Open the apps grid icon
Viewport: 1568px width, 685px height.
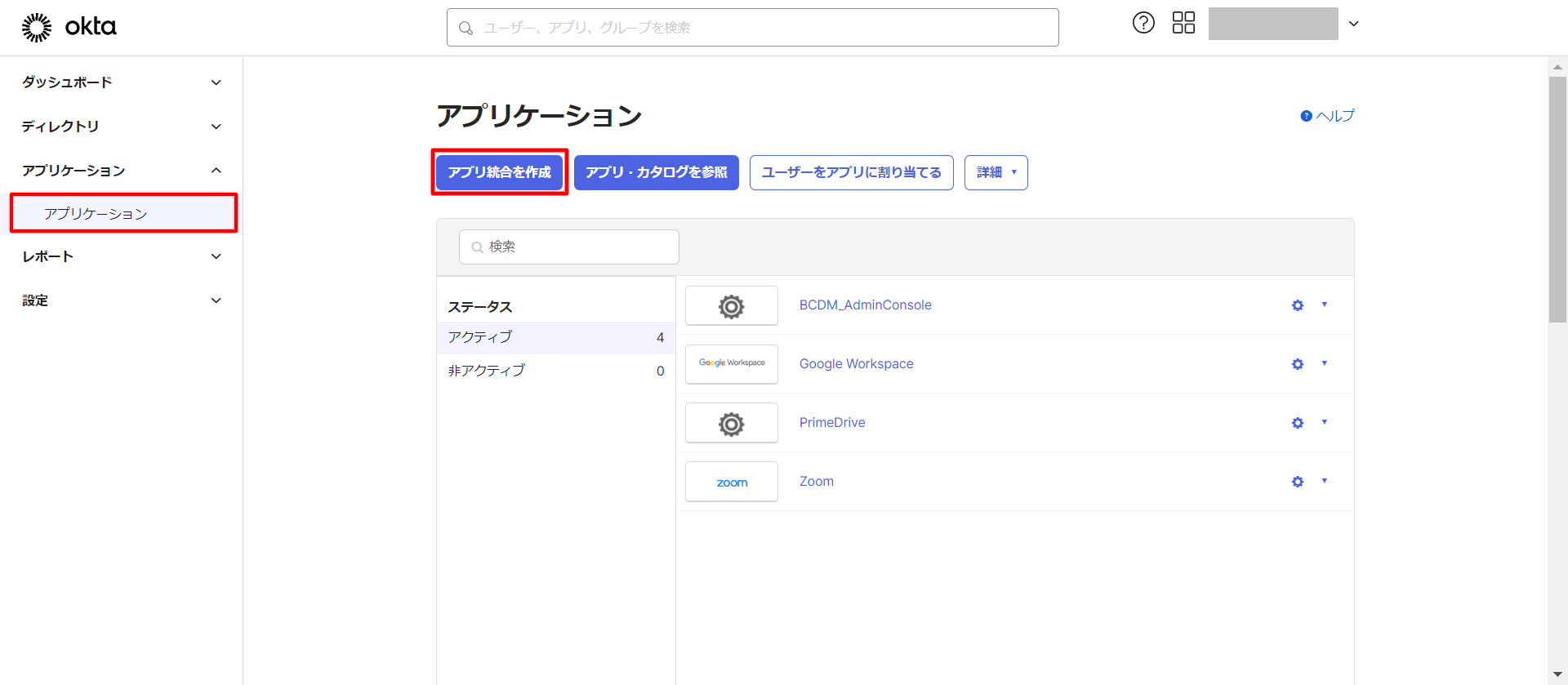pos(1183,23)
